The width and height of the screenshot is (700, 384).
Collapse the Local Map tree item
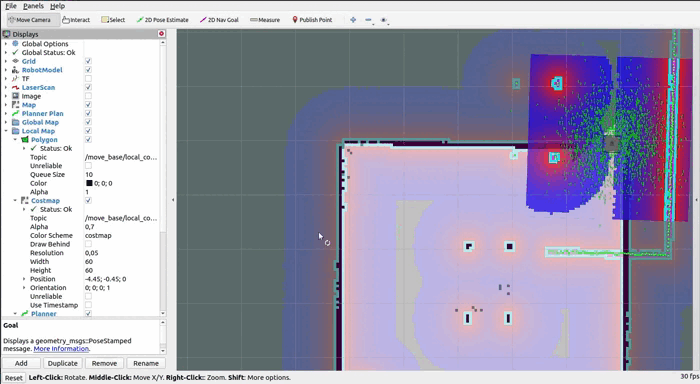6,131
